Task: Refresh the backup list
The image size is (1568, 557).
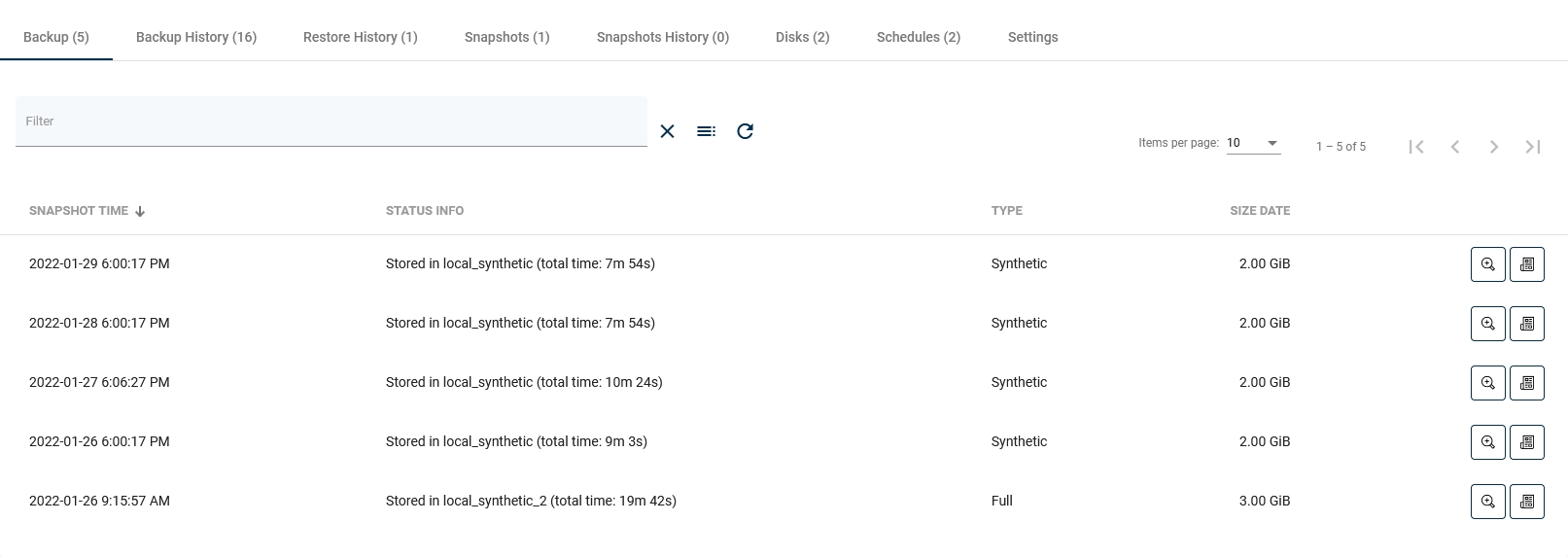Action: [x=745, y=131]
